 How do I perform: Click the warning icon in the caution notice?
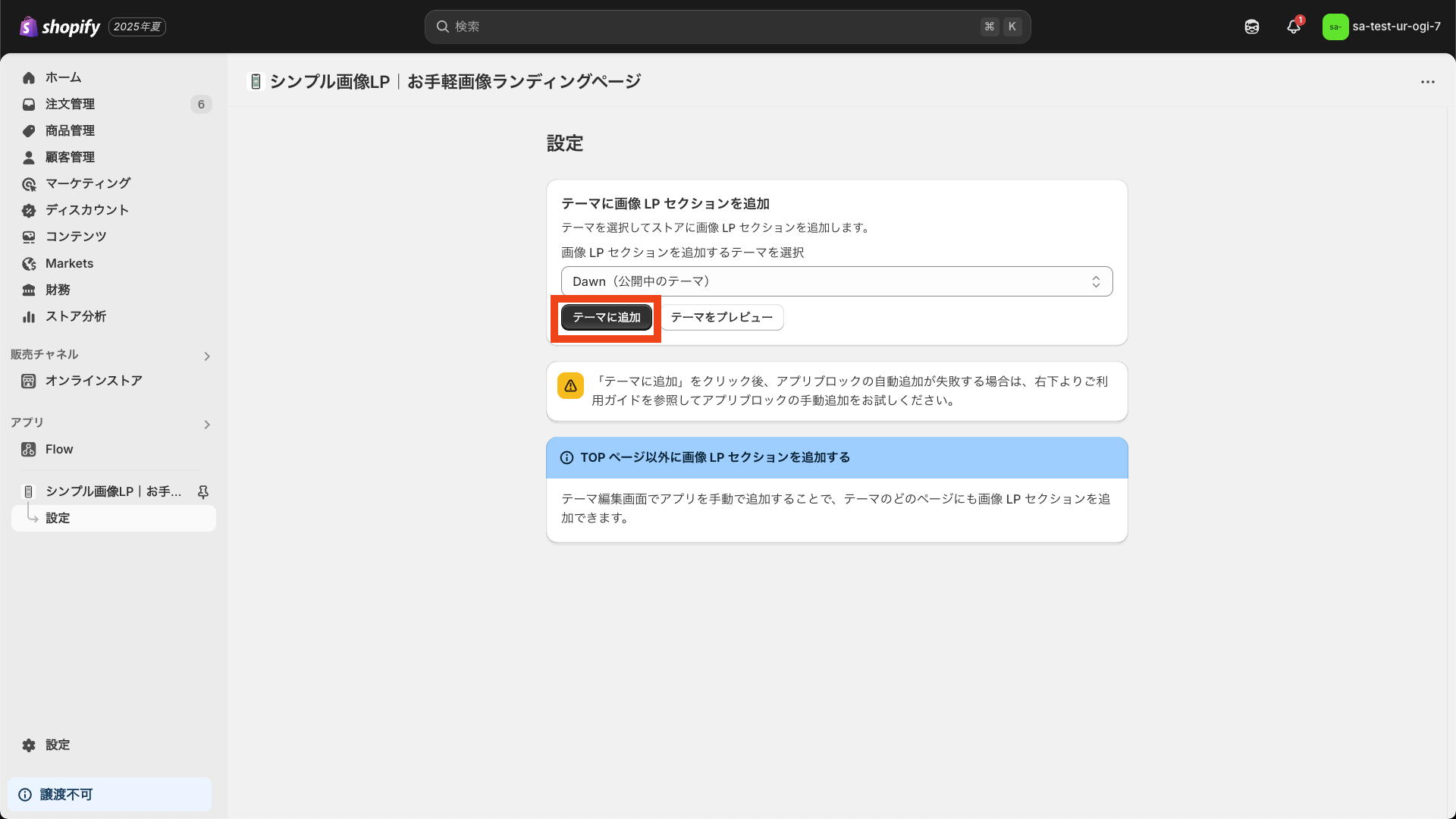[x=570, y=385]
